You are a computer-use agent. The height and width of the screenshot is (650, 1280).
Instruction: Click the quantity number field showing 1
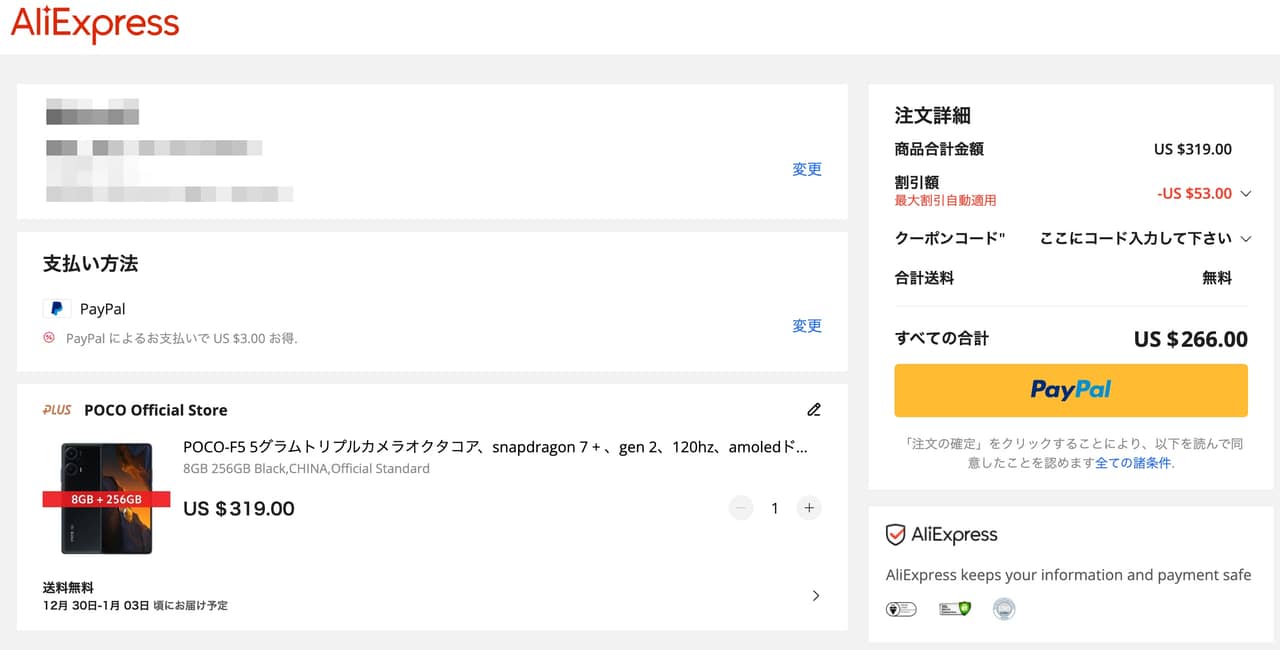[x=775, y=508]
